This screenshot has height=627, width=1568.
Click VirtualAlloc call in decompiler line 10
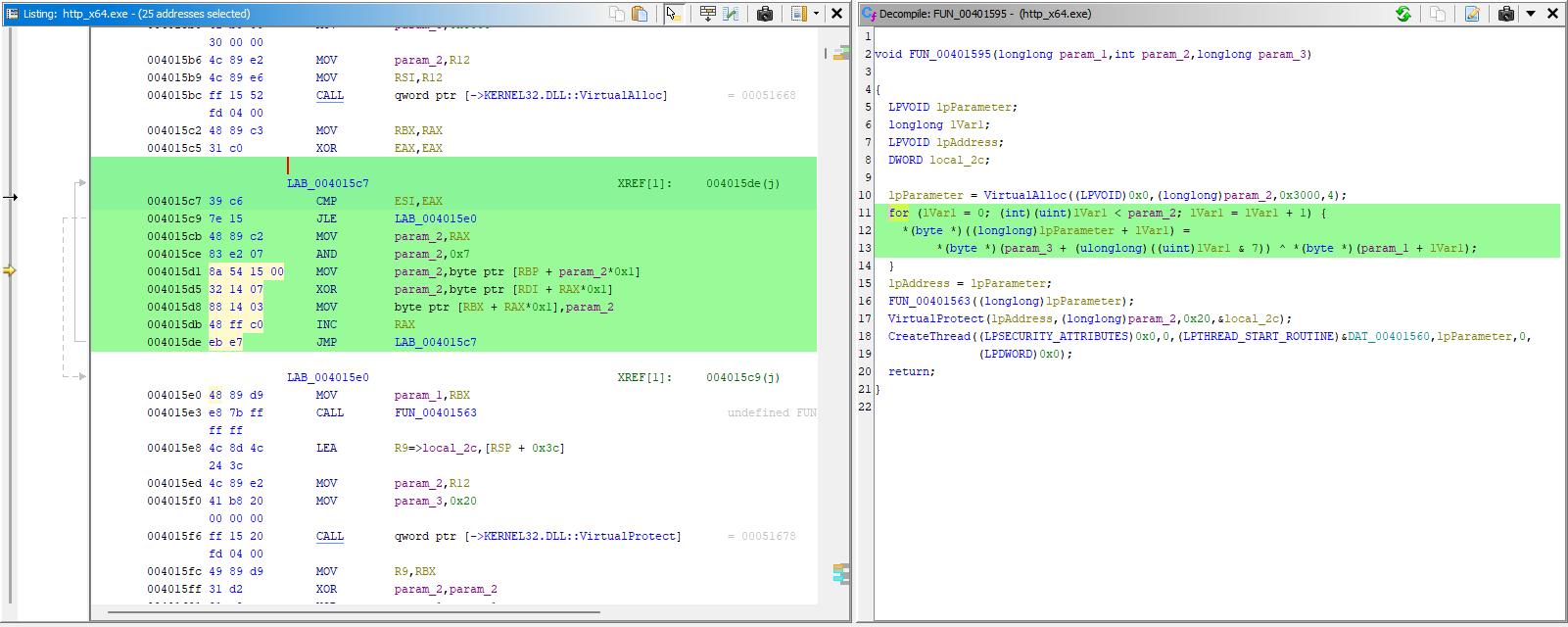[1024, 195]
